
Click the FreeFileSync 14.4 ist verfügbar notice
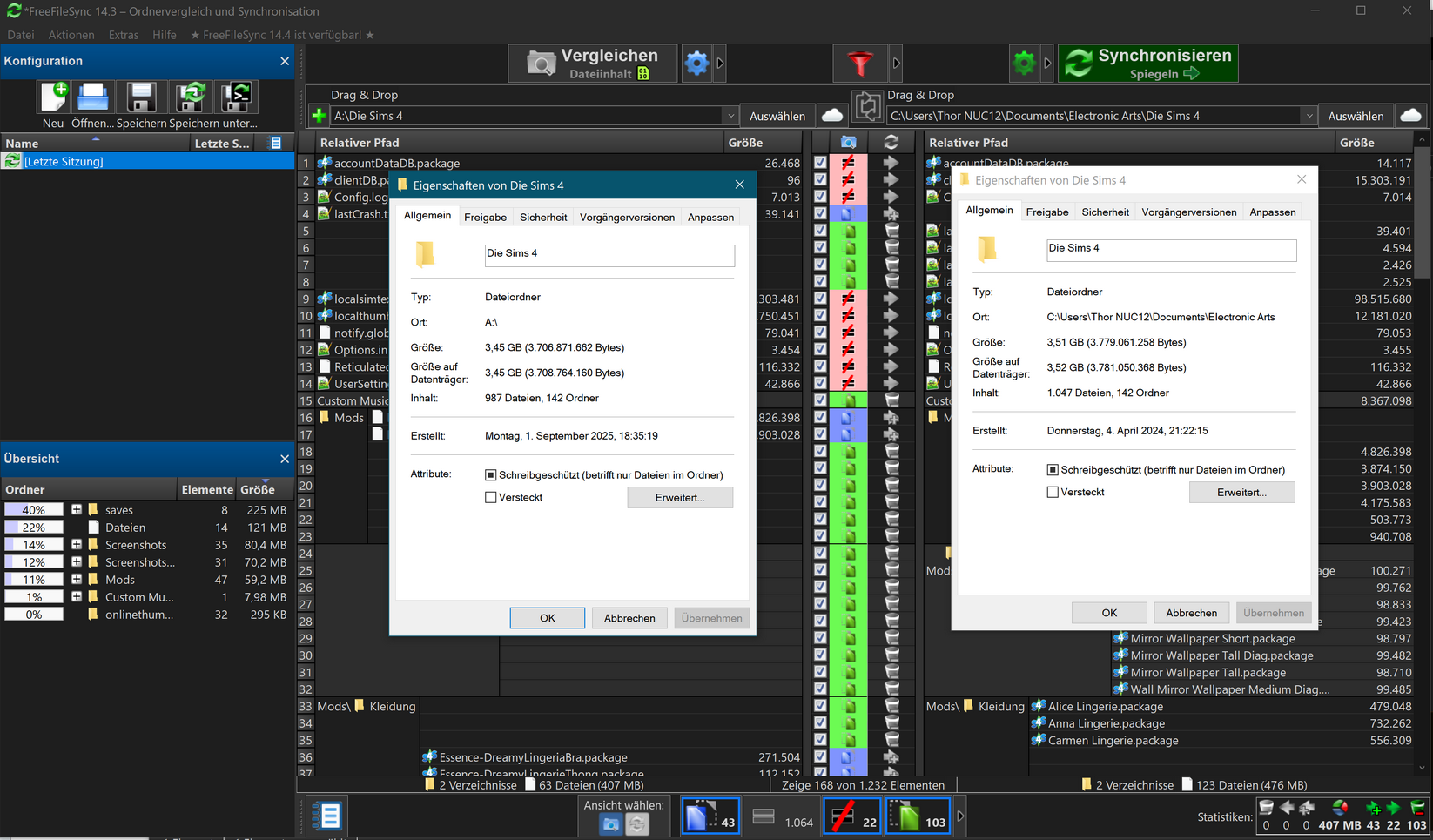[282, 35]
